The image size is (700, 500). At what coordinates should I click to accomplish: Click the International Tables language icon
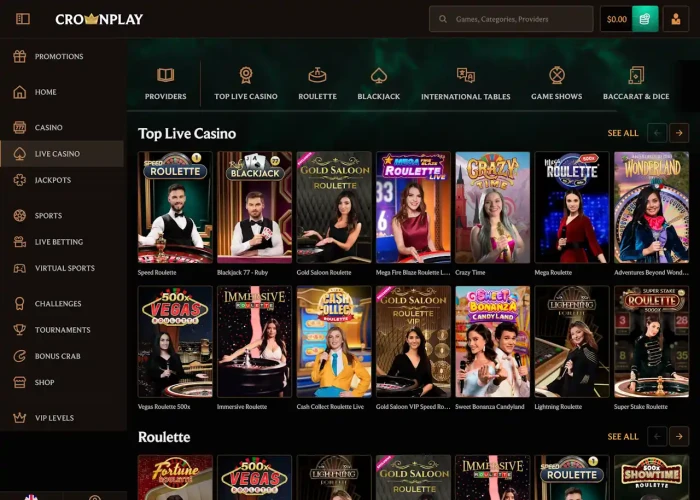(466, 75)
